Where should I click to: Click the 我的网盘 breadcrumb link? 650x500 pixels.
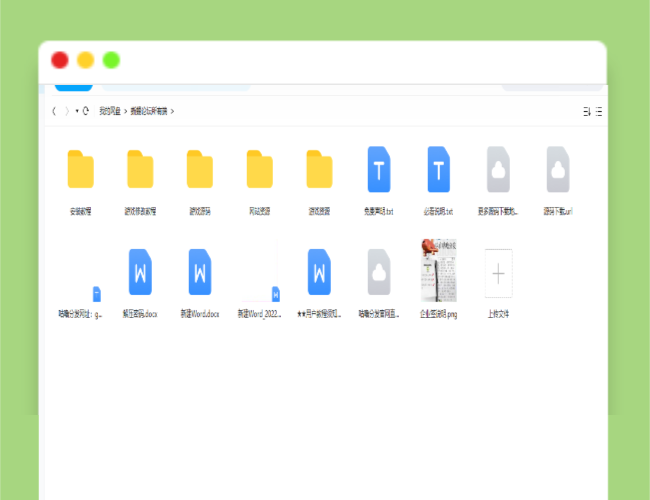click(x=109, y=111)
